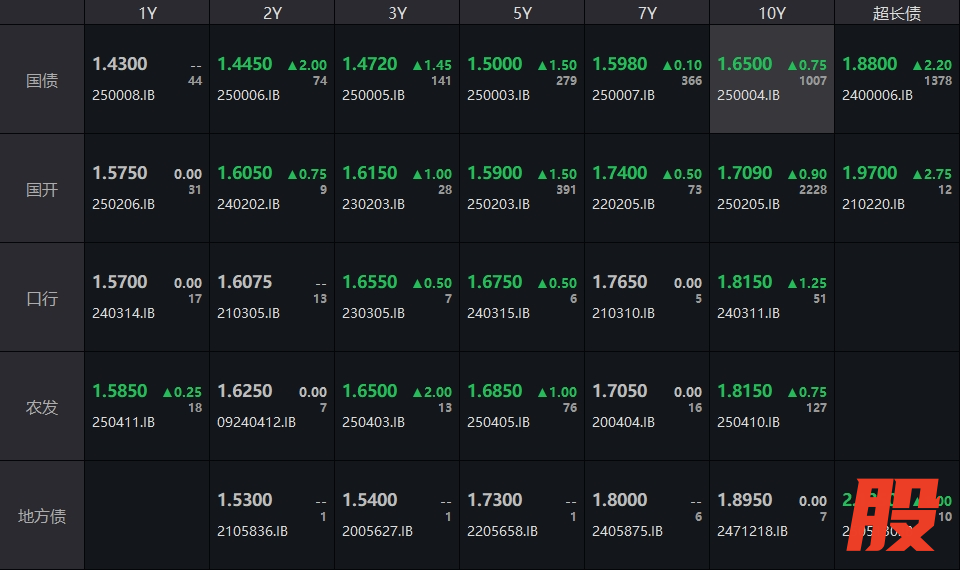Select the 国债 row label

click(x=42, y=80)
